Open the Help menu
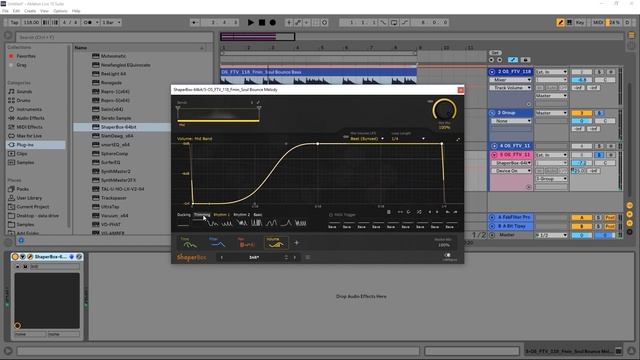This screenshot has height=360, width=640. tap(76, 11)
